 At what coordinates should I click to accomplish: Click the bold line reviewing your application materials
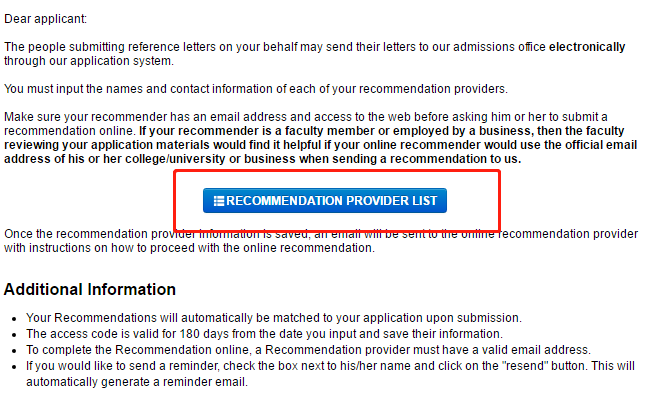[x=320, y=145]
